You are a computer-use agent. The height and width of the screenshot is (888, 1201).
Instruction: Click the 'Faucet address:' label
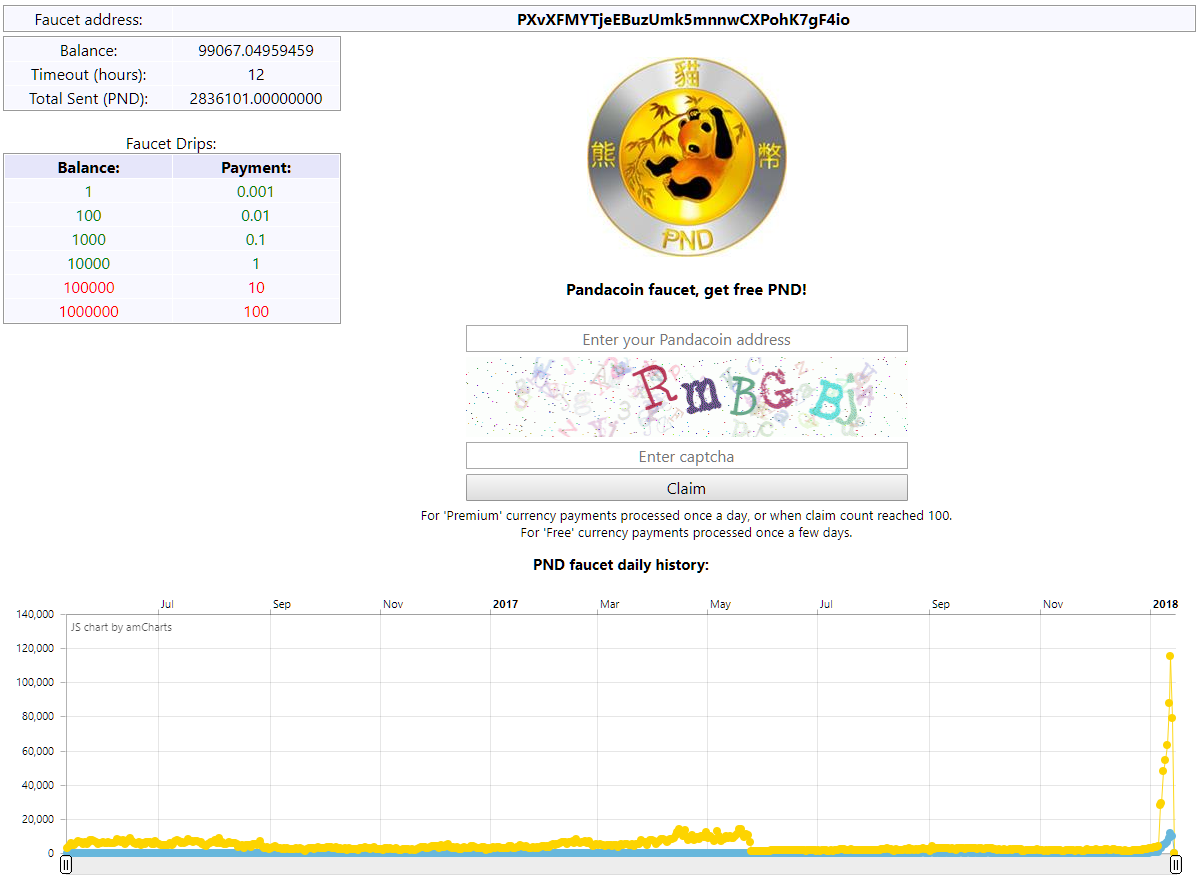(x=88, y=19)
